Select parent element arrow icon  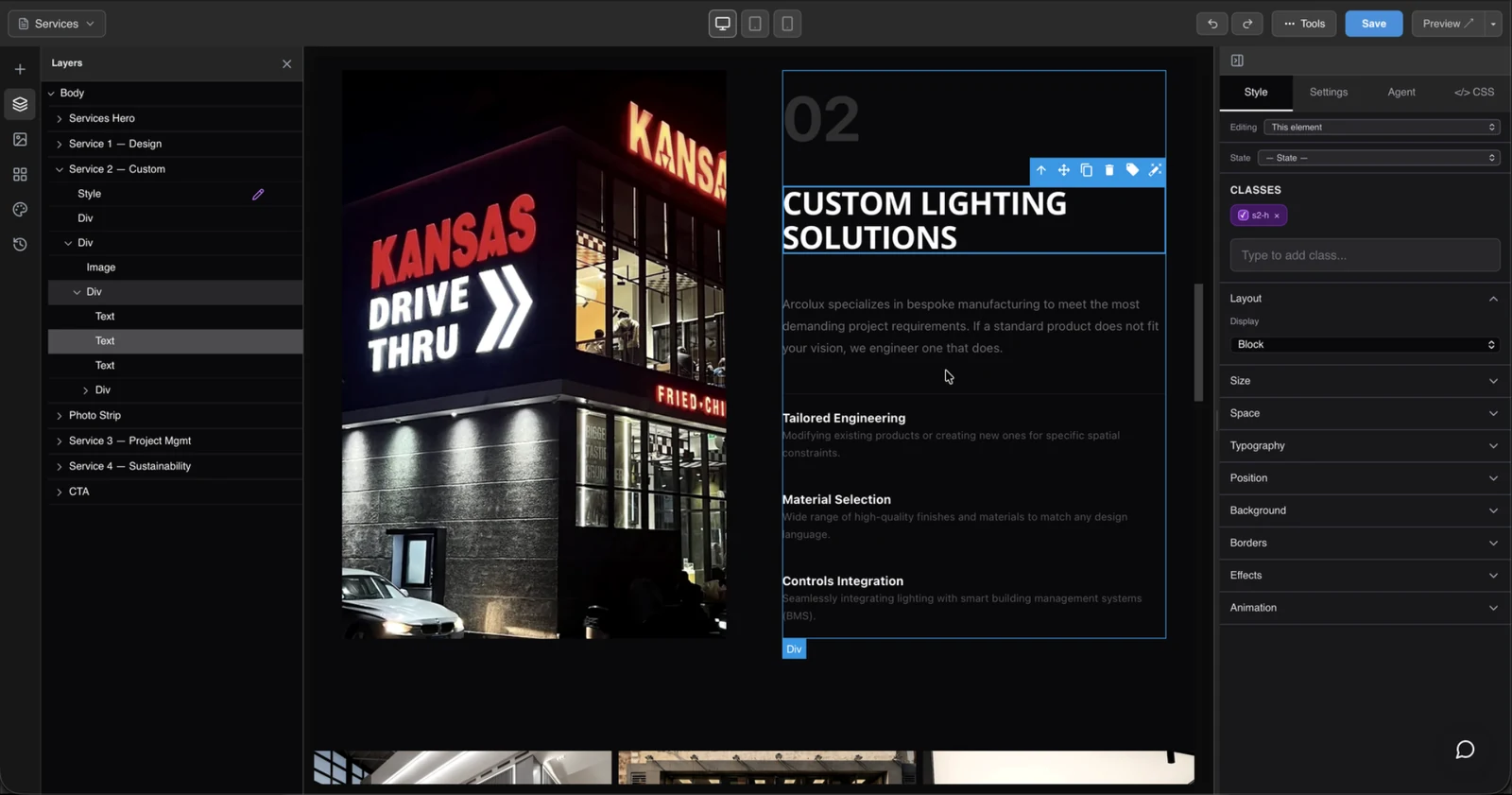pos(1041,170)
